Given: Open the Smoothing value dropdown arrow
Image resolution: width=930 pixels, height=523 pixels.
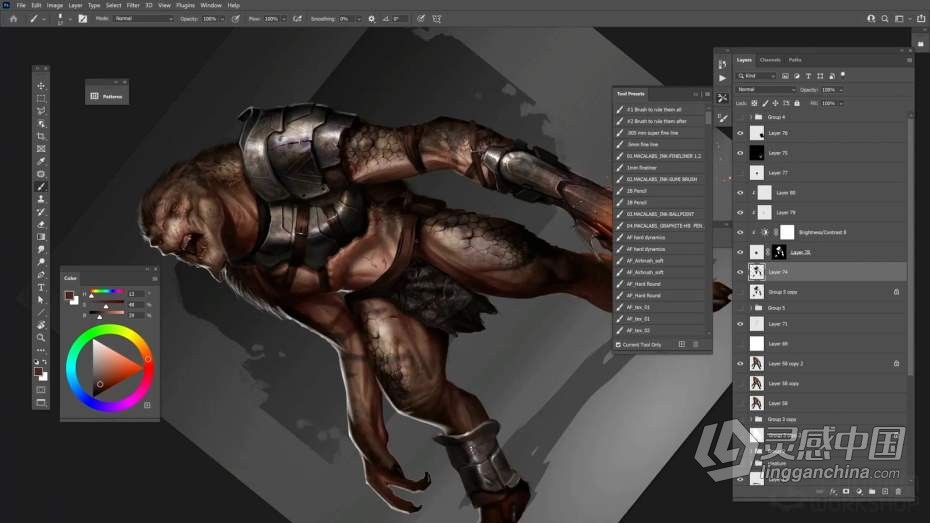Looking at the screenshot, I should click(x=358, y=19).
